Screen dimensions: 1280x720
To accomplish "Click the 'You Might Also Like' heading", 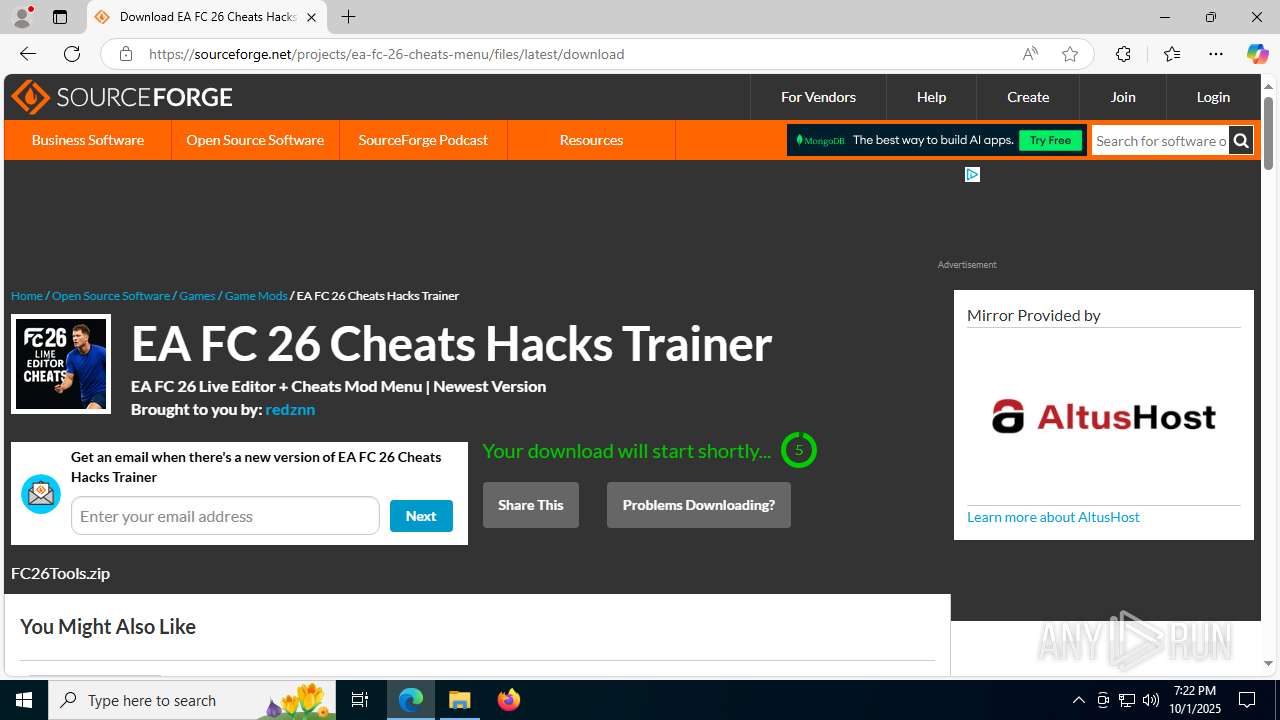I will pyautogui.click(x=108, y=627).
